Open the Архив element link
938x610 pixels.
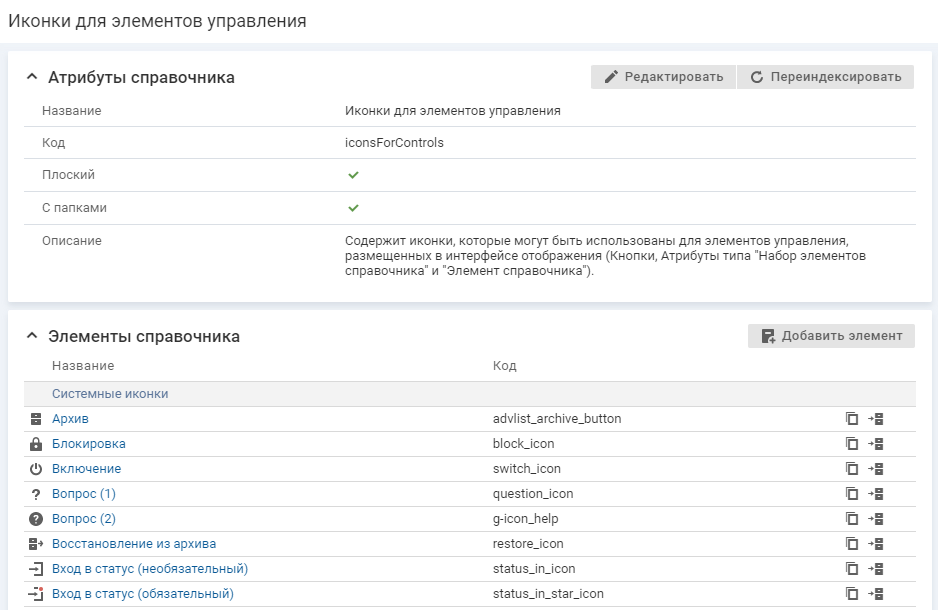tap(70, 419)
